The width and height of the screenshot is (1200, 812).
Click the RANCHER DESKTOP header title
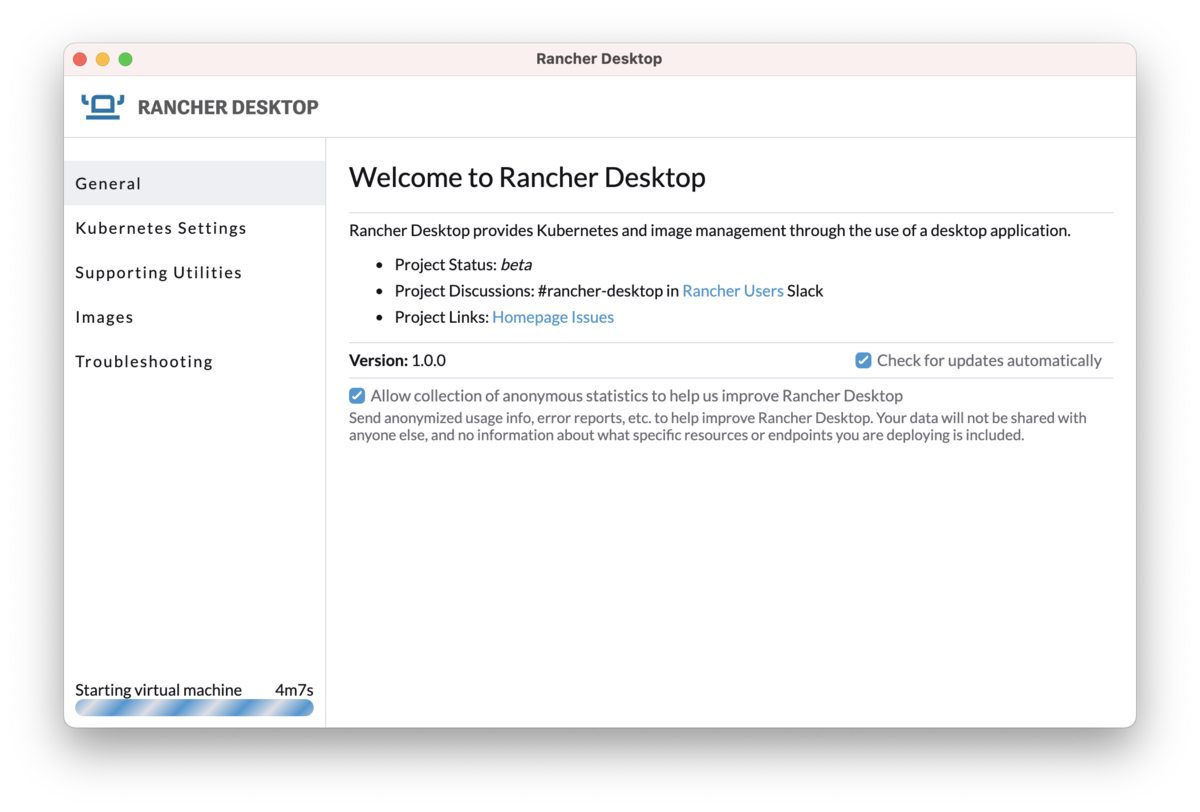tap(228, 107)
